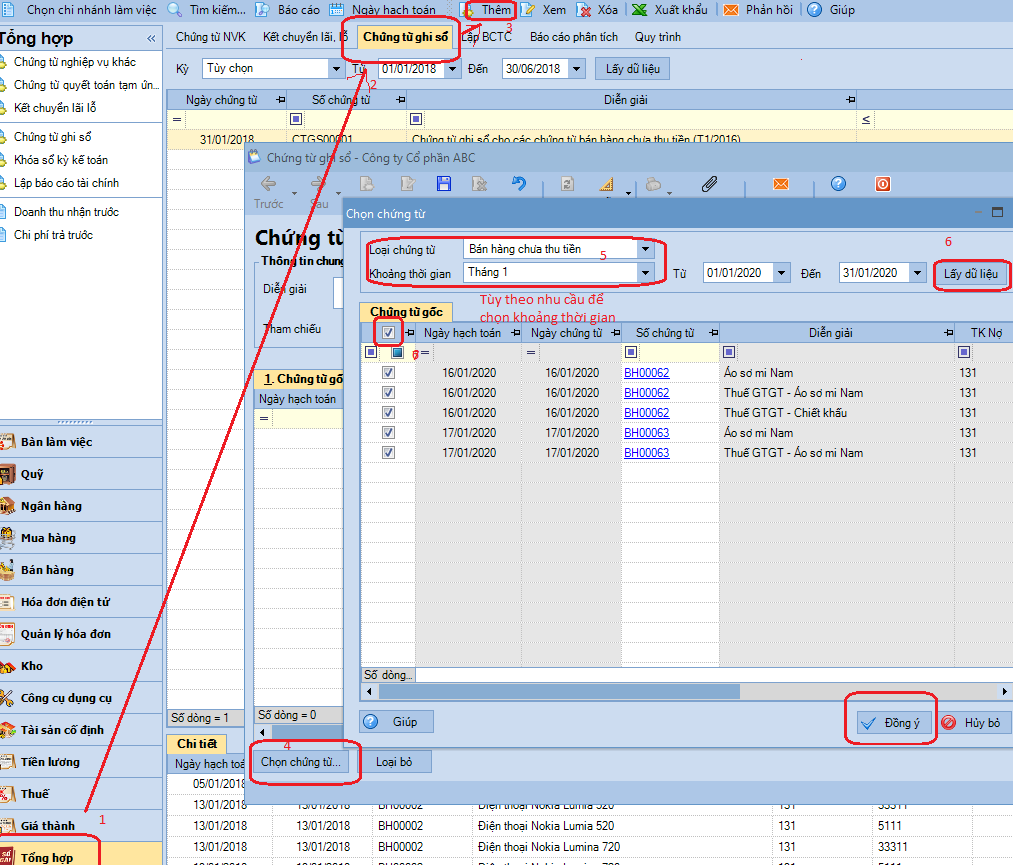Screen dimensions: 1013x865
Task: Click the greyed edit document icon
Action: click(x=407, y=184)
